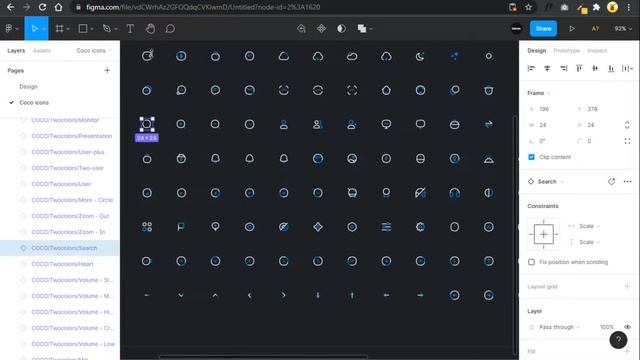
Task: Reload the browser page
Action: click(42, 7)
